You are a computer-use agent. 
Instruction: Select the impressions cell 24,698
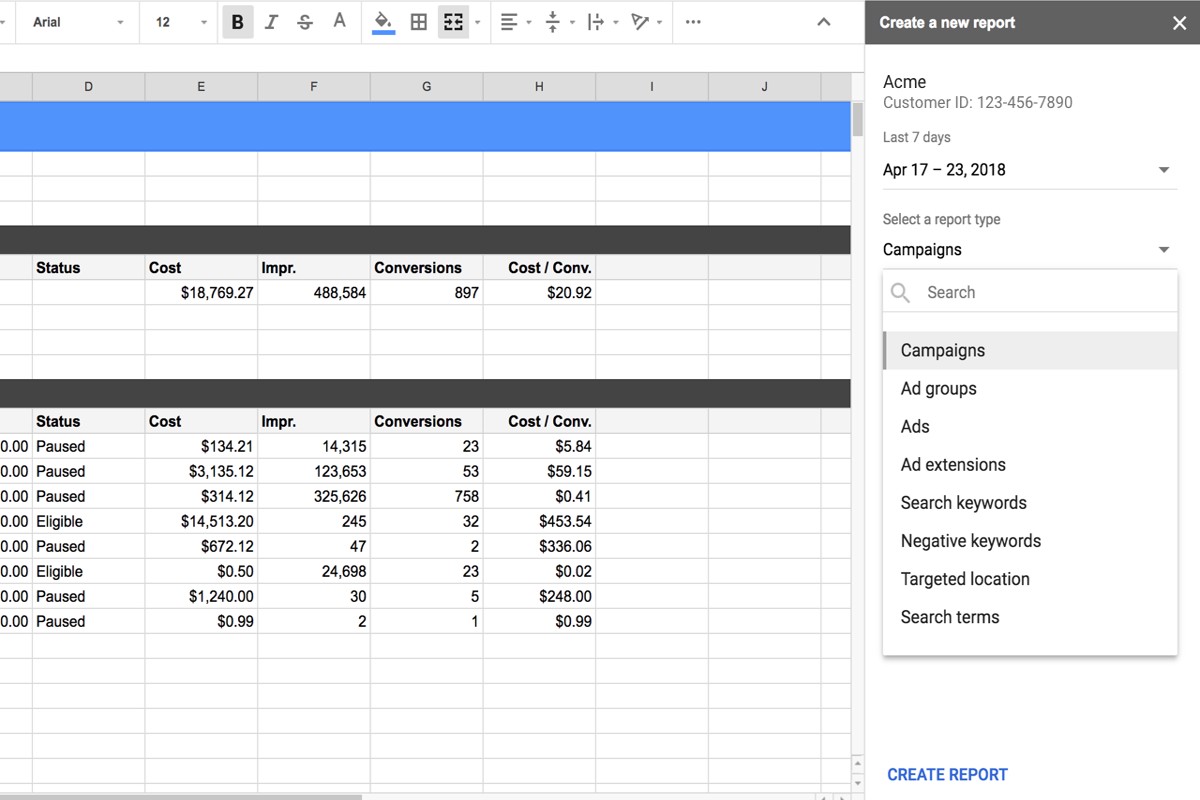[314, 572]
